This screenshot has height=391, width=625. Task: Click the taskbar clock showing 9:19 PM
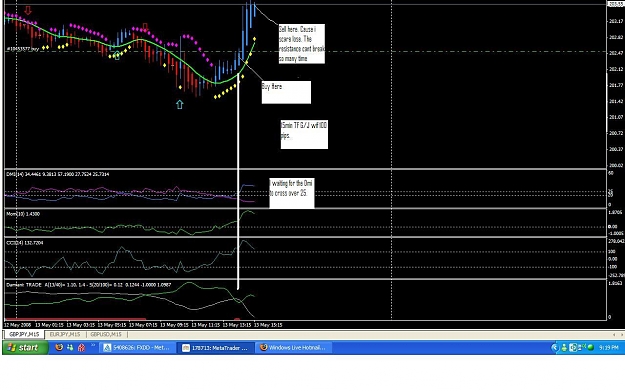coord(609,348)
